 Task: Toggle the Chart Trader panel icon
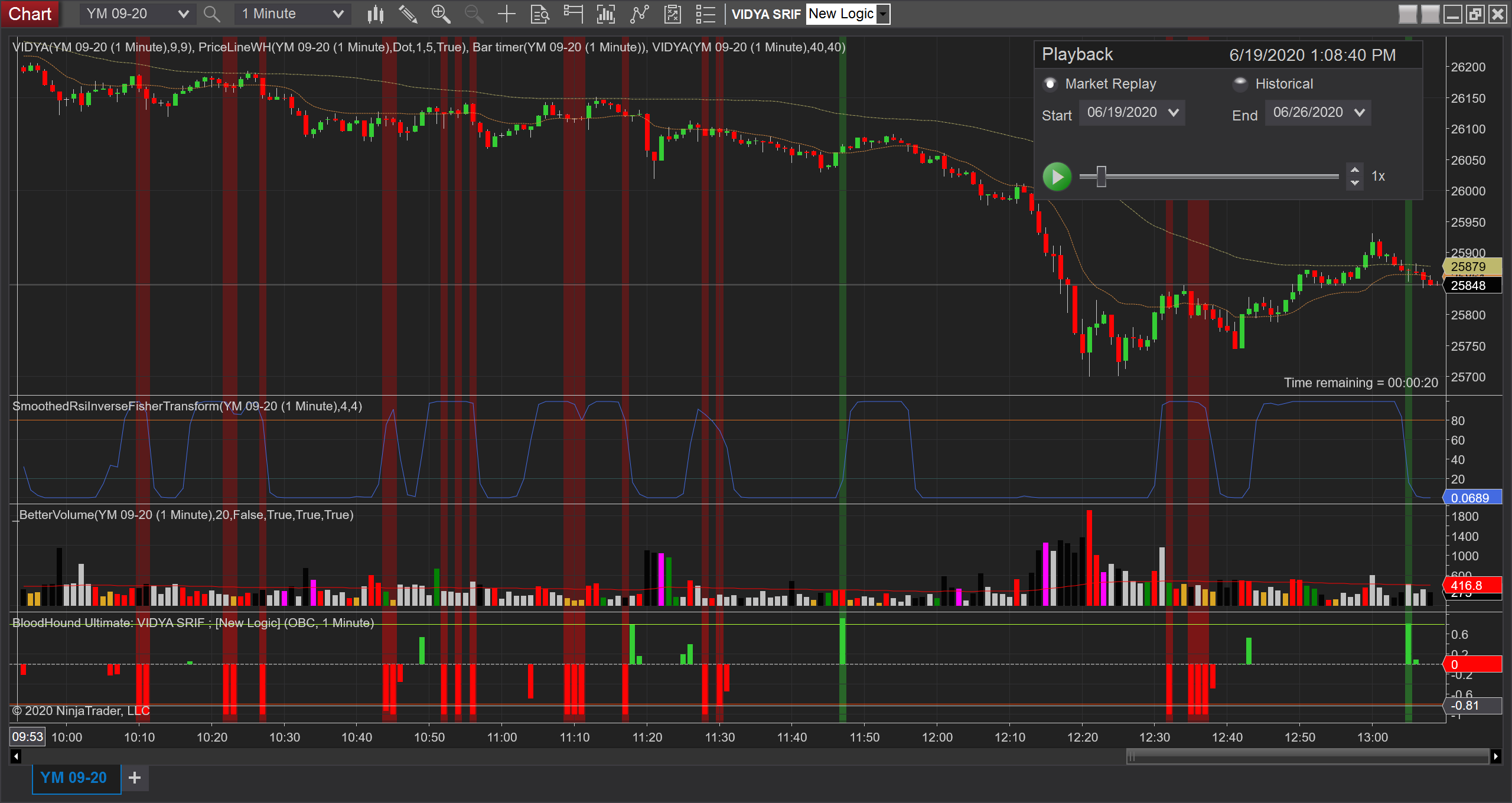pos(573,14)
